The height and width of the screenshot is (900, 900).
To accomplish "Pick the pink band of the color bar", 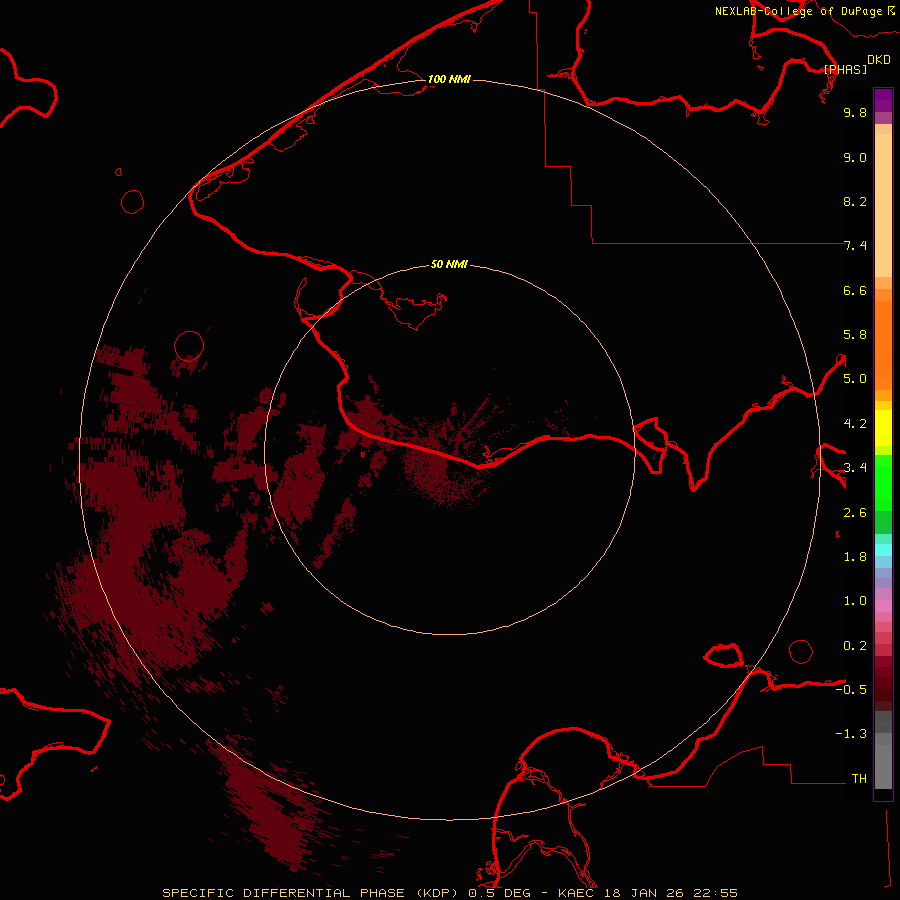I will tap(883, 606).
